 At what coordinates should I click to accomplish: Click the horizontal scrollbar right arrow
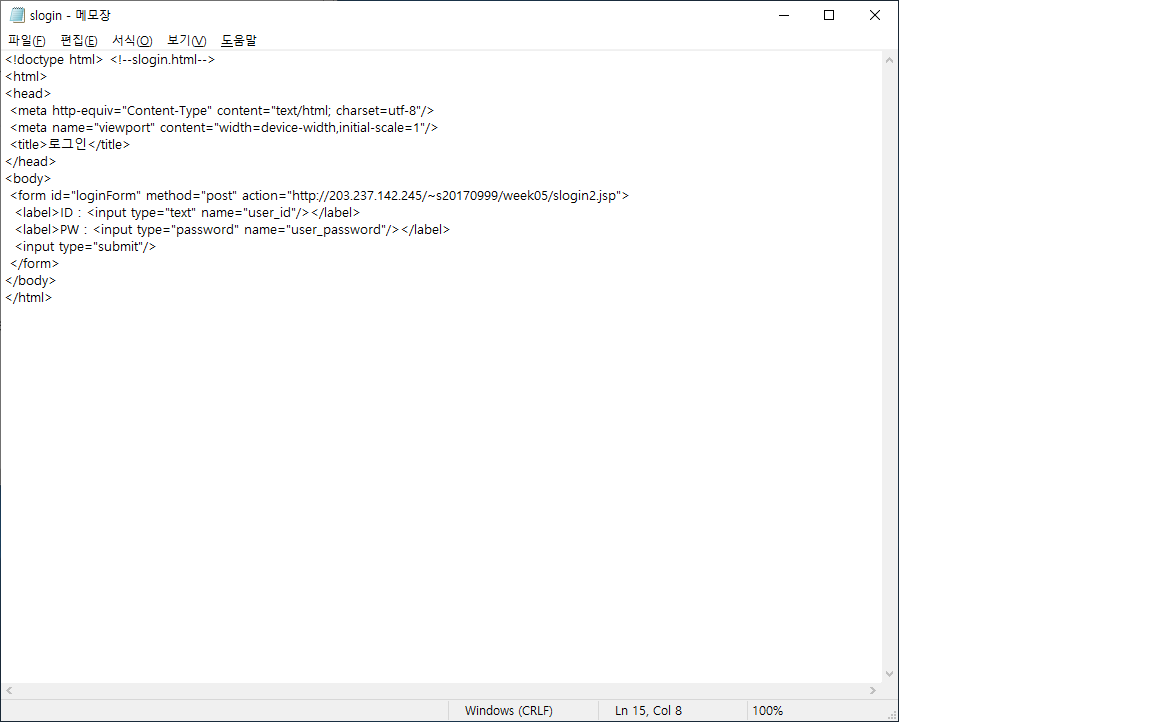tap(872, 691)
